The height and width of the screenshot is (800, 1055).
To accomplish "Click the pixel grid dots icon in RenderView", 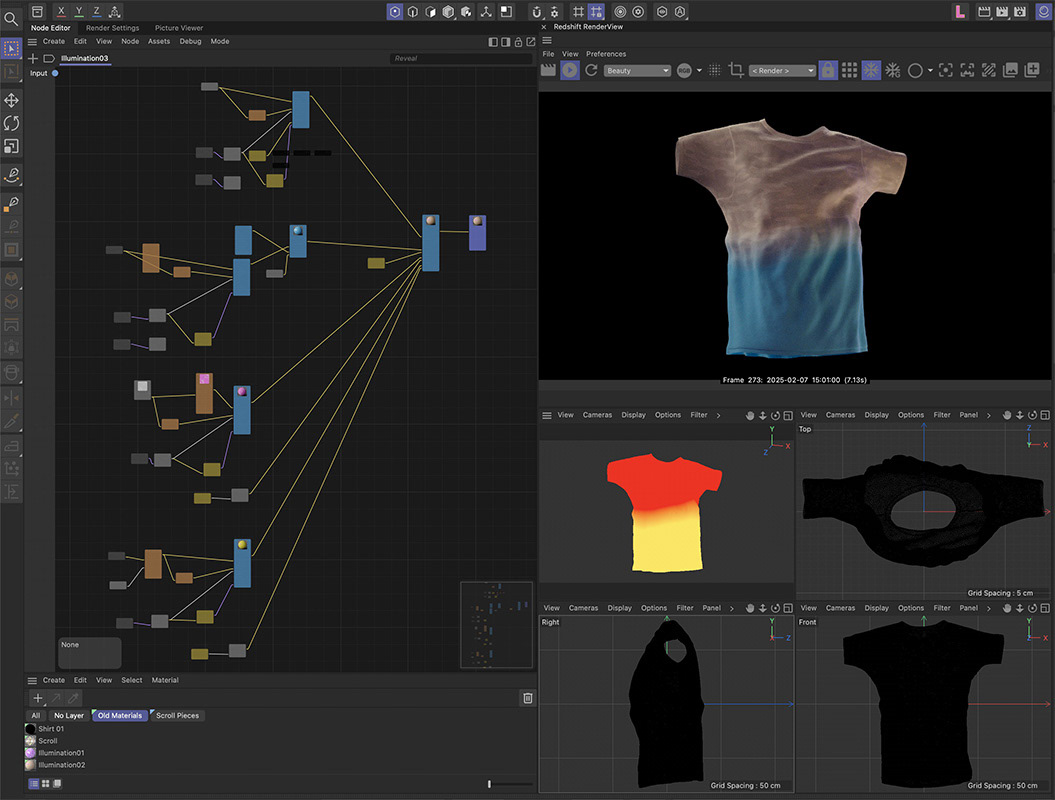I will pos(715,70).
